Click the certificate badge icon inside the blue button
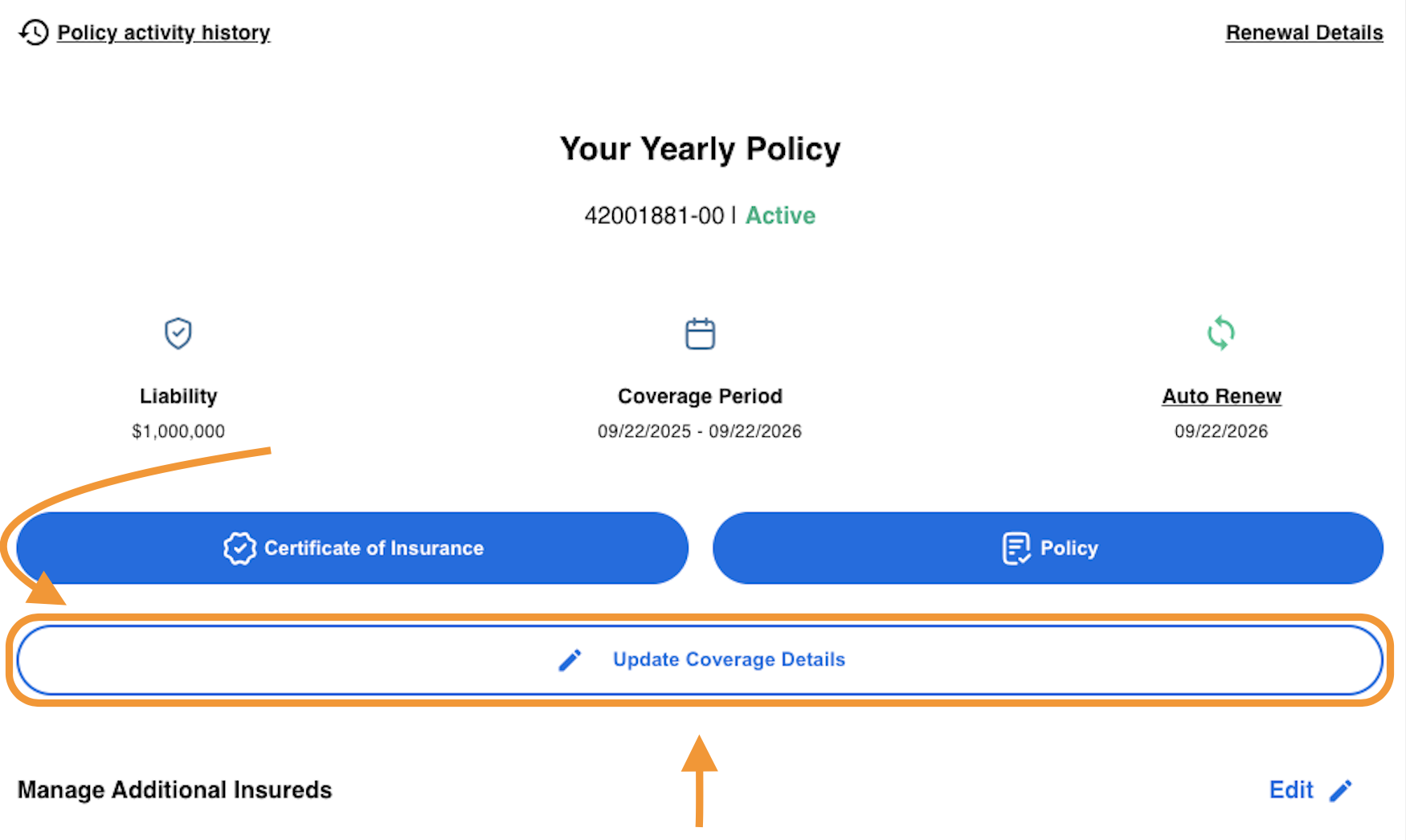The height and width of the screenshot is (840, 1406). (239, 548)
